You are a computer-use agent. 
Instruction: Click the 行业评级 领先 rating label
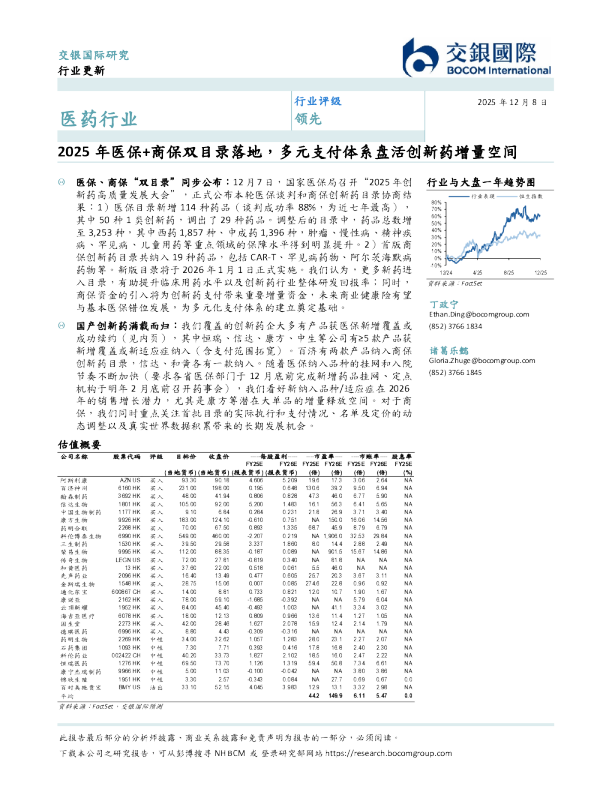click(316, 109)
